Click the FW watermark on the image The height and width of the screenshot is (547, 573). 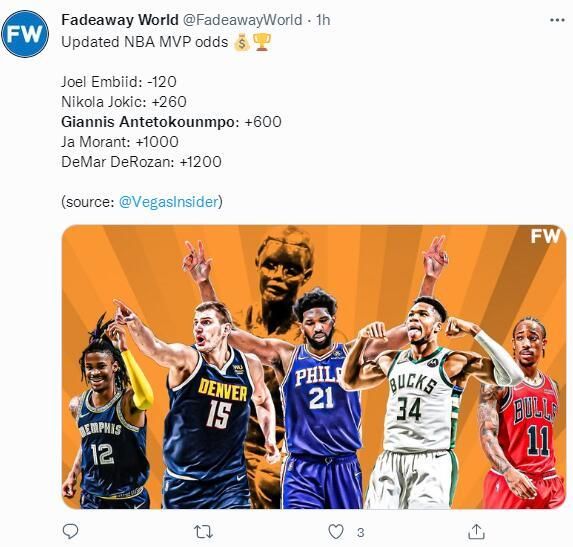545,236
